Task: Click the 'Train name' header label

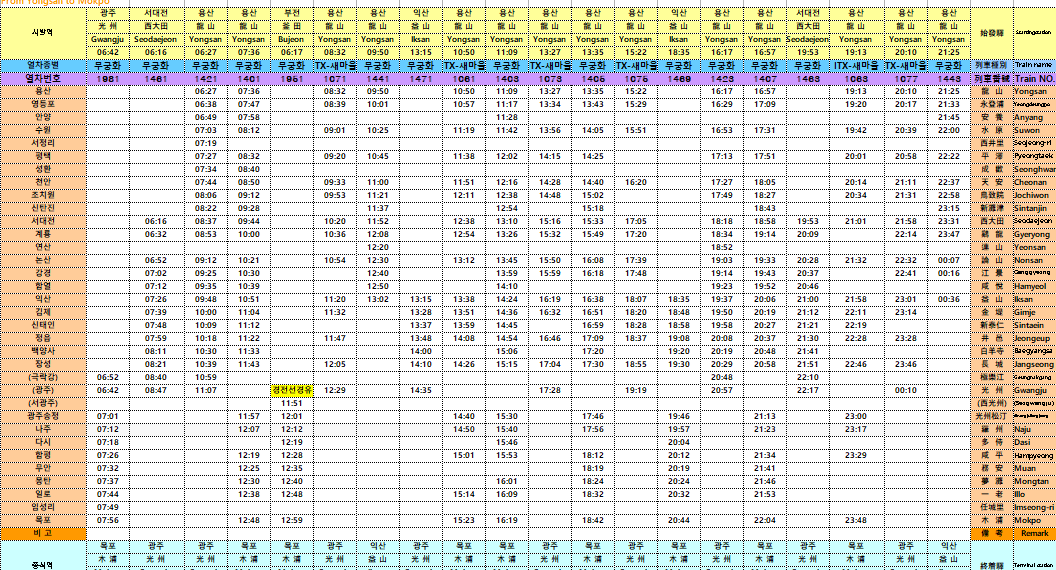Action: tap(1033, 65)
